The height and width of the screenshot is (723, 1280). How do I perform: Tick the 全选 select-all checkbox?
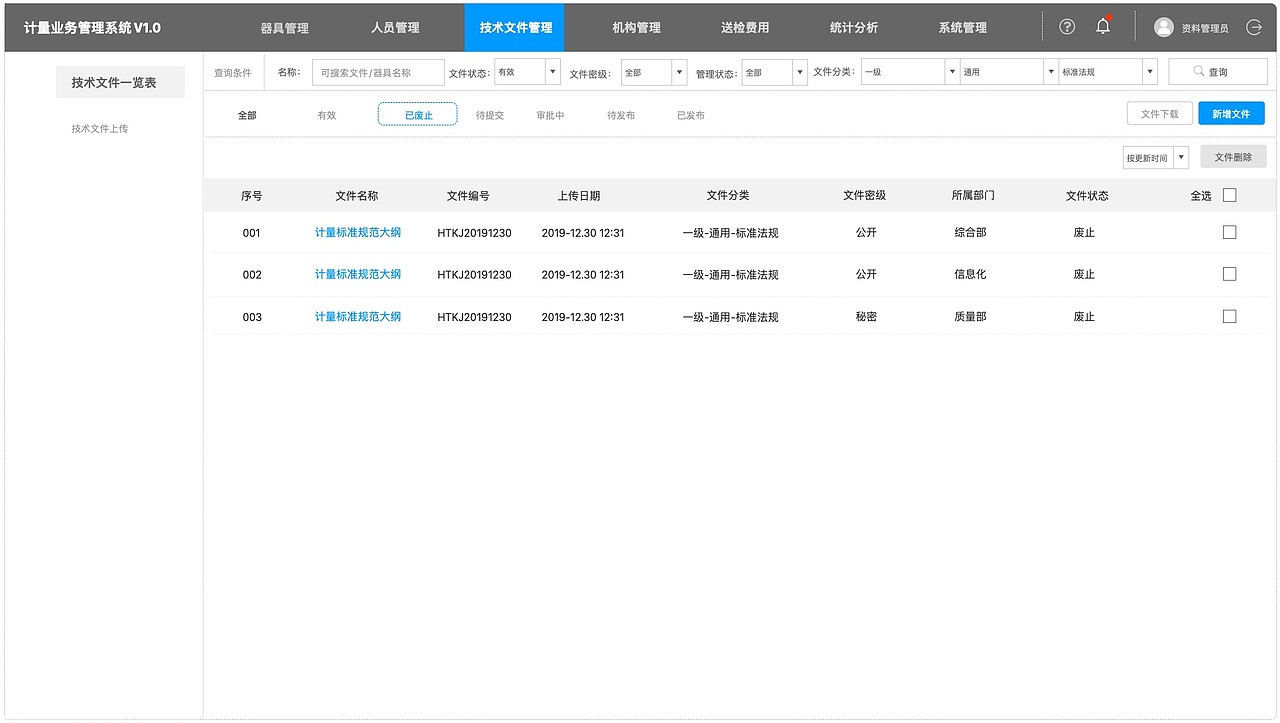[x=1230, y=196]
